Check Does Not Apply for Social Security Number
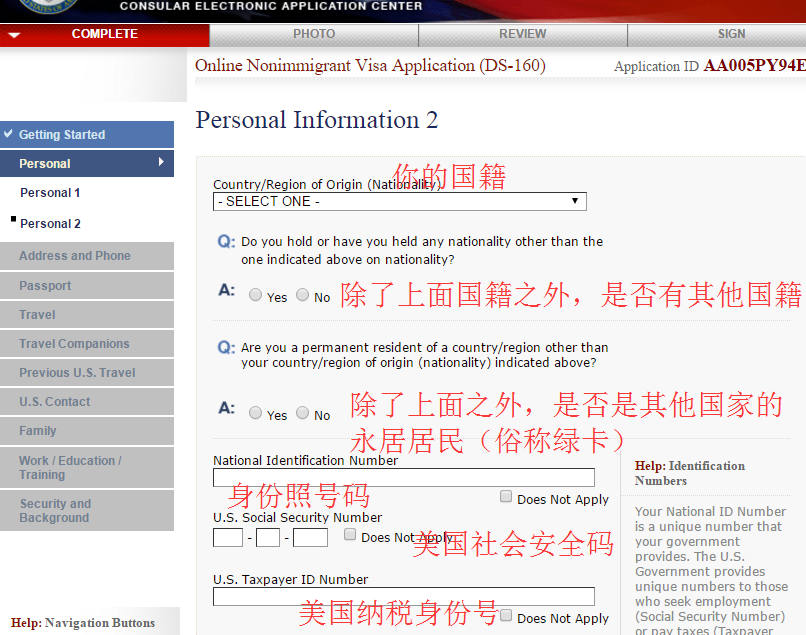 tap(350, 534)
